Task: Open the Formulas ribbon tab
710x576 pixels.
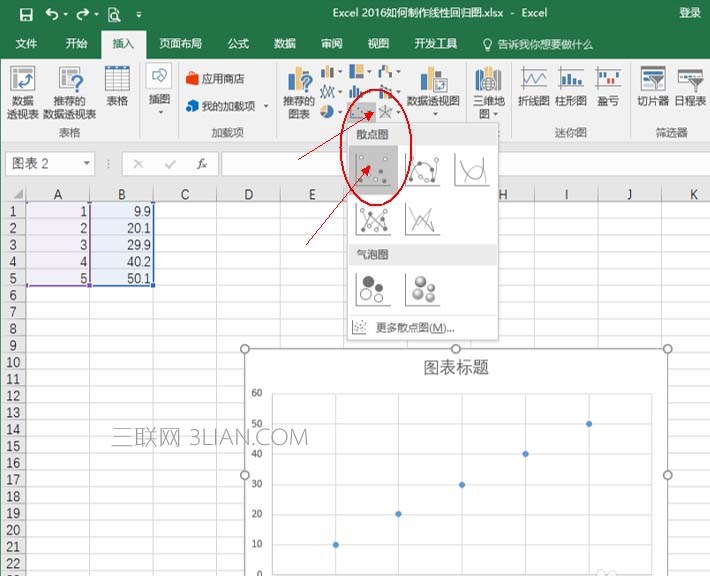Action: pos(238,44)
